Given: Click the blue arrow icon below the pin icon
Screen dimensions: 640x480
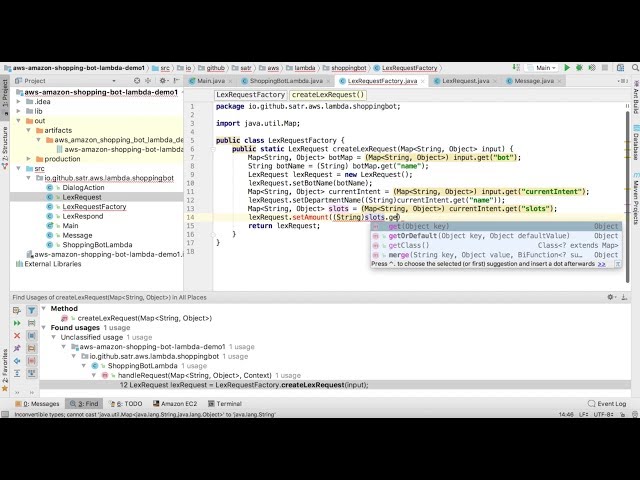Looking at the screenshot, I should (17, 361).
